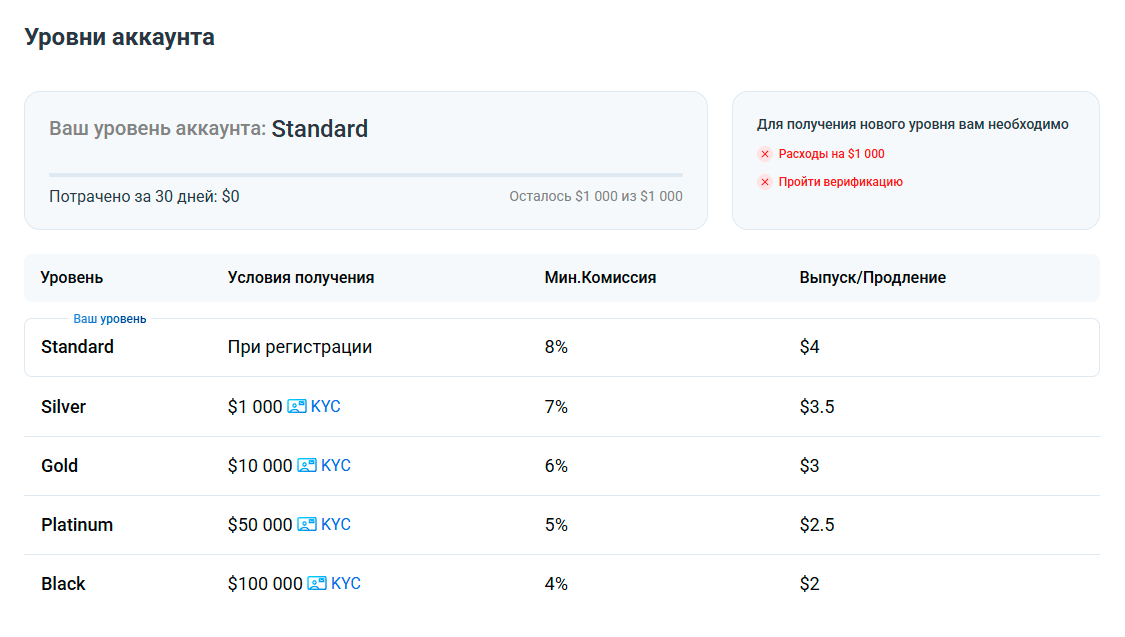Select the Gold level name

[x=60, y=466]
